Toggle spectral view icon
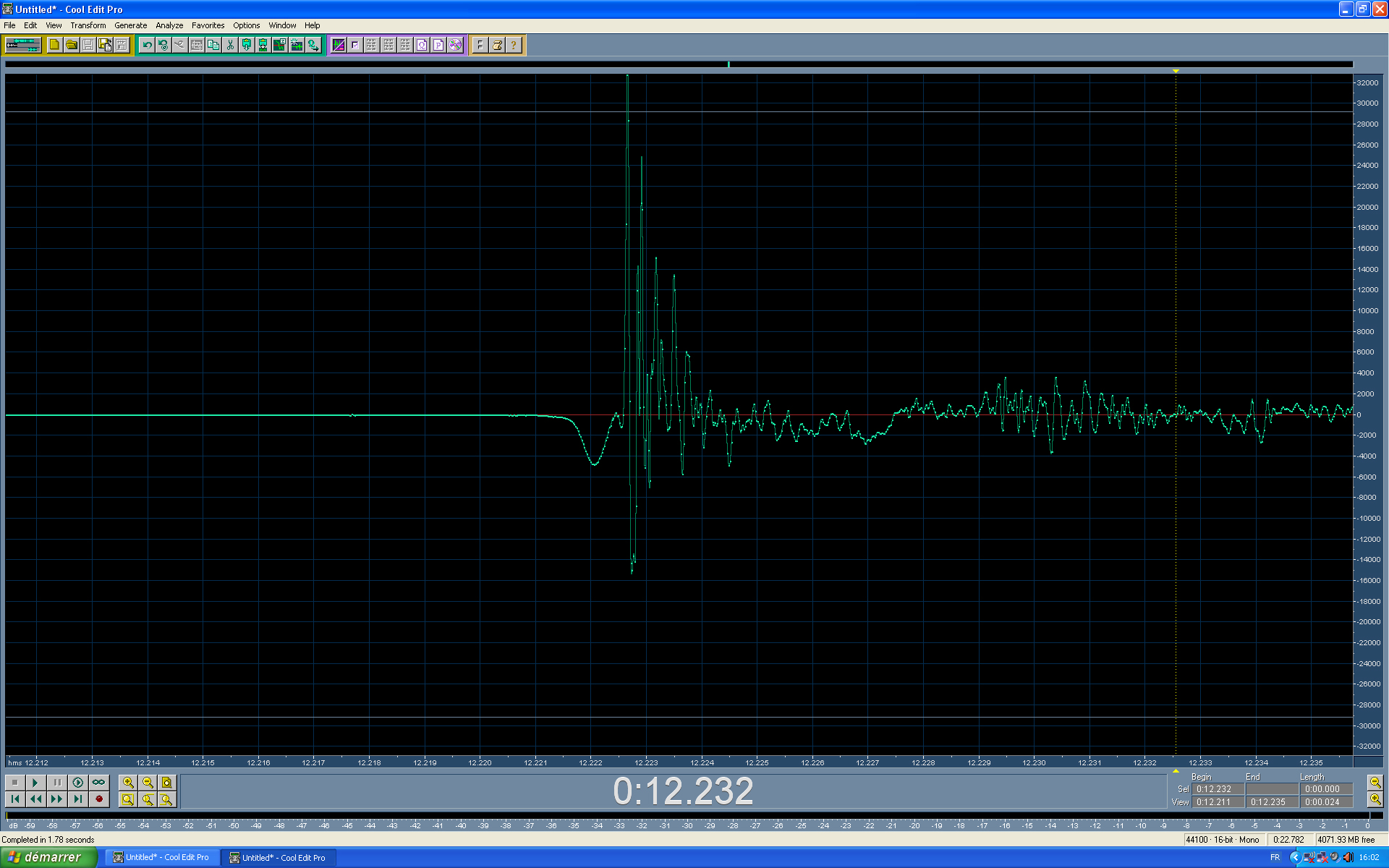1389x868 pixels. tap(338, 45)
